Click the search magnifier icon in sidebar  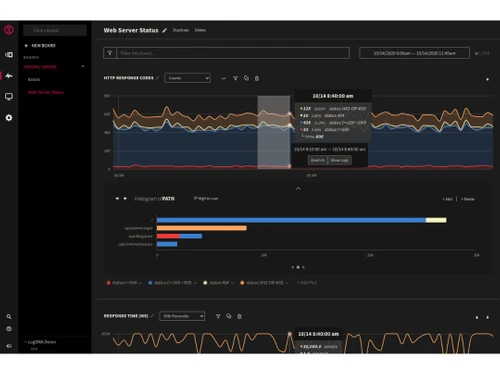click(x=9, y=317)
